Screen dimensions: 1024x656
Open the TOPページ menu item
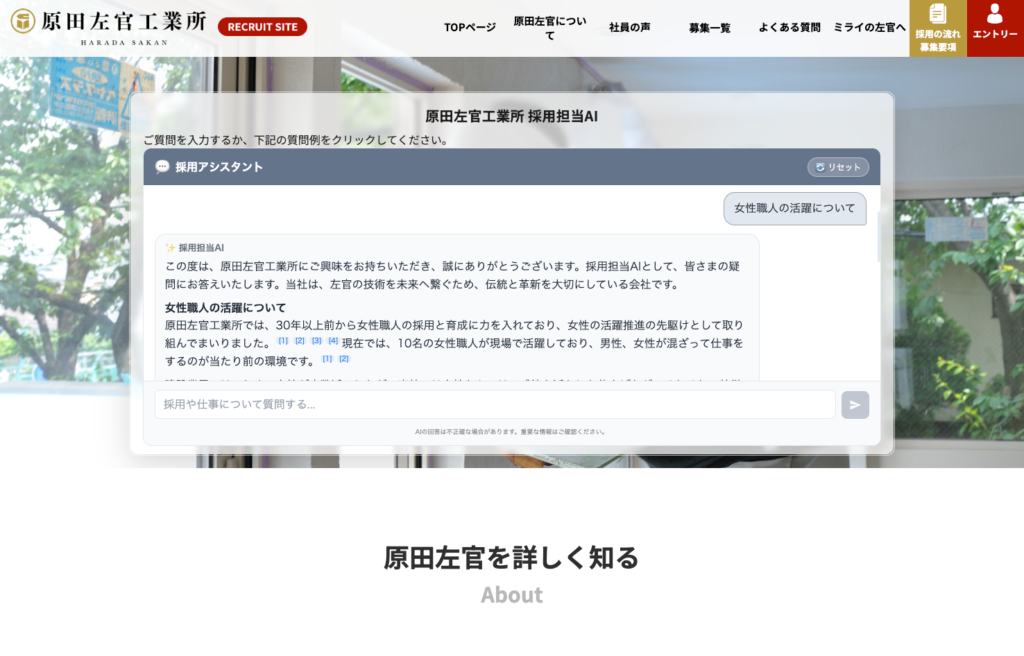(470, 27)
